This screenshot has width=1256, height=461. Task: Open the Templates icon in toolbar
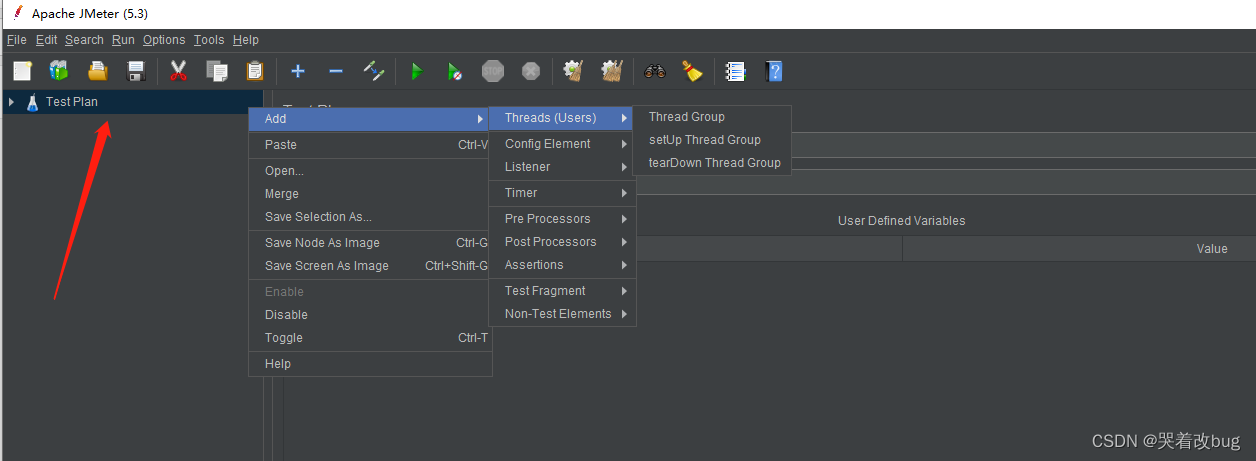click(59, 71)
